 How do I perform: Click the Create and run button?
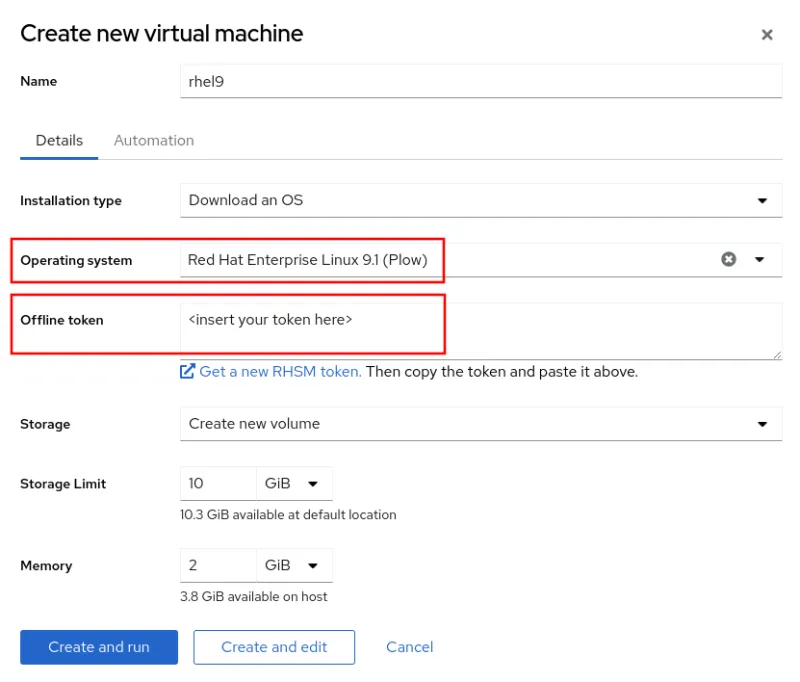pyautogui.click(x=98, y=647)
